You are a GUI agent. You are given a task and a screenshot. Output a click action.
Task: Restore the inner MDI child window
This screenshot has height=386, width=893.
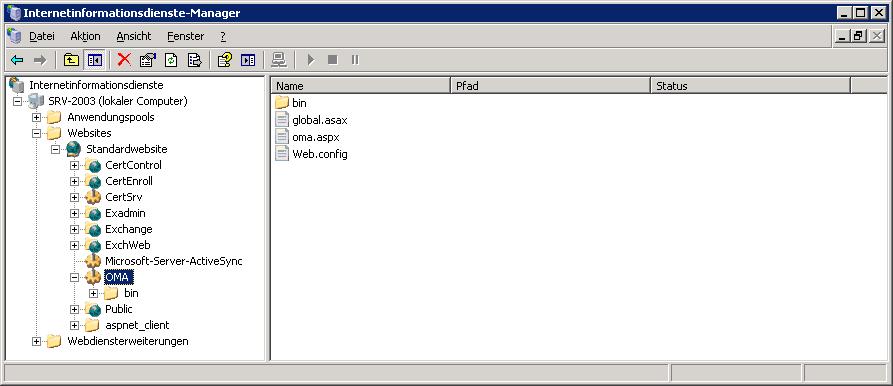pyautogui.click(x=859, y=36)
